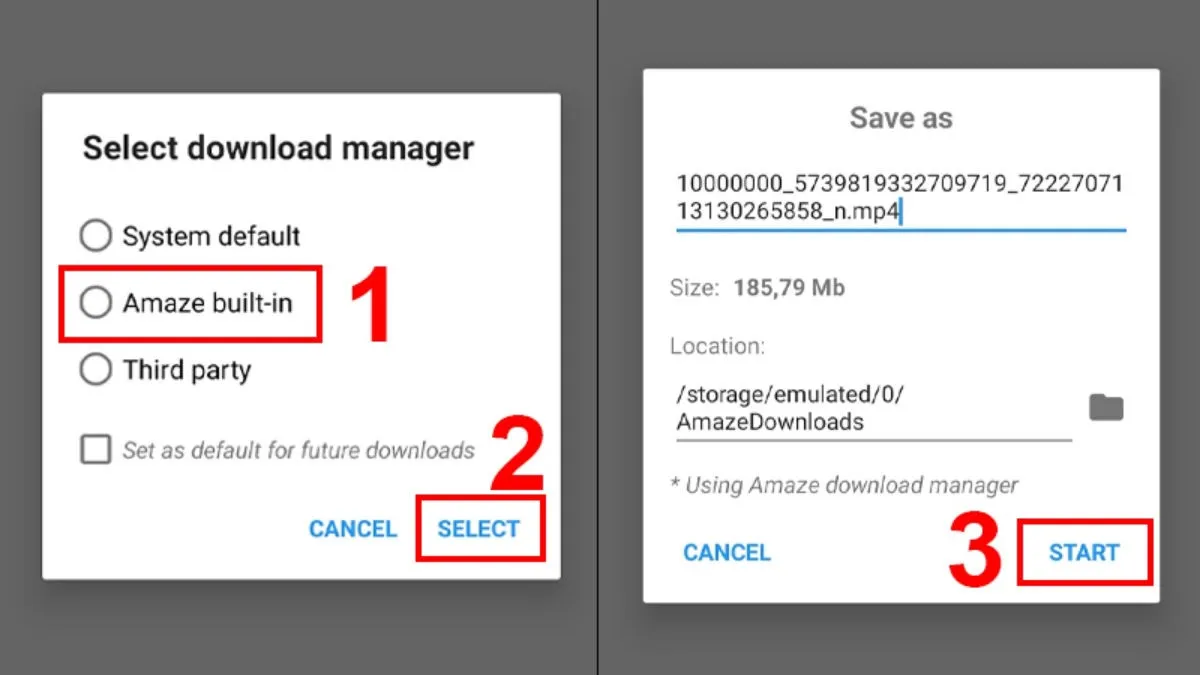Select the Third party radio button
This screenshot has width=1200, height=675.
[x=96, y=370]
